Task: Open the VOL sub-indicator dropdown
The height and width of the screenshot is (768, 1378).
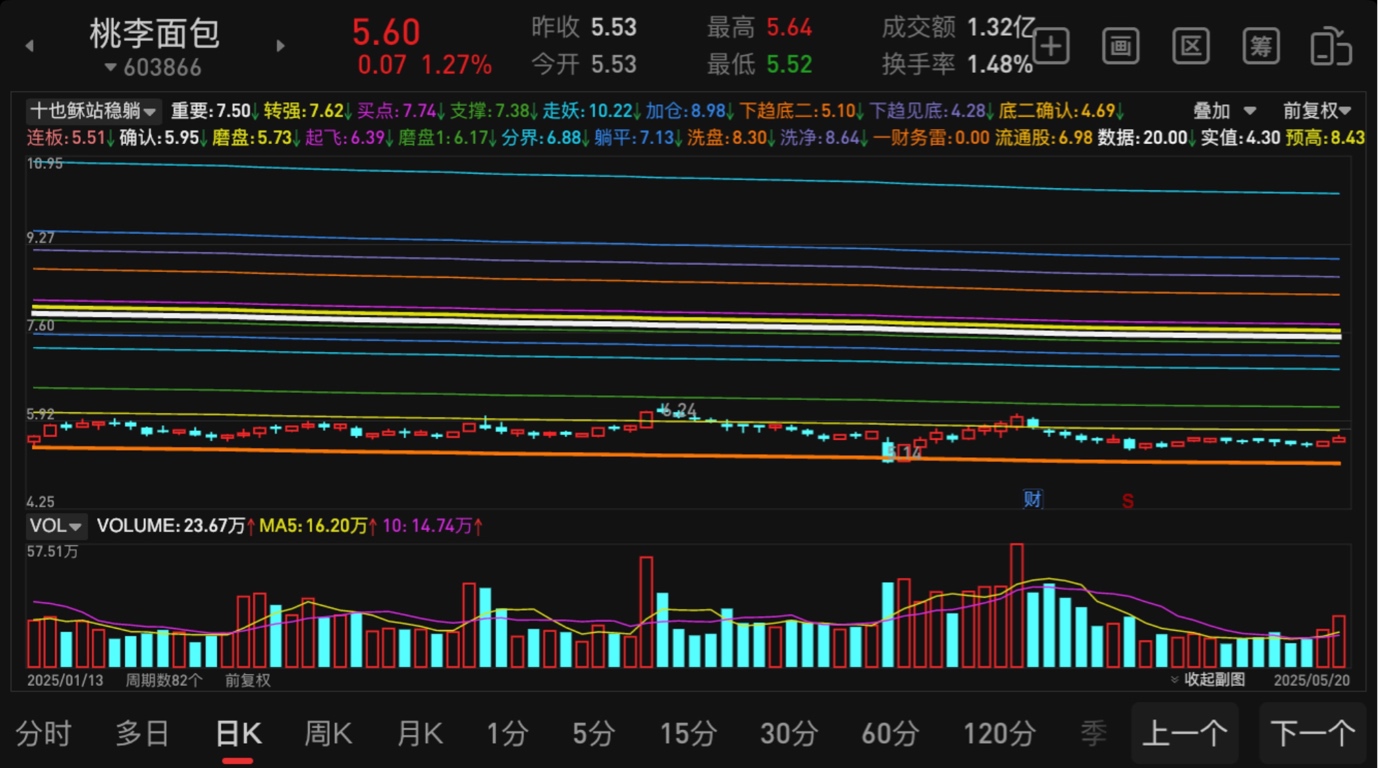Action: [57, 526]
